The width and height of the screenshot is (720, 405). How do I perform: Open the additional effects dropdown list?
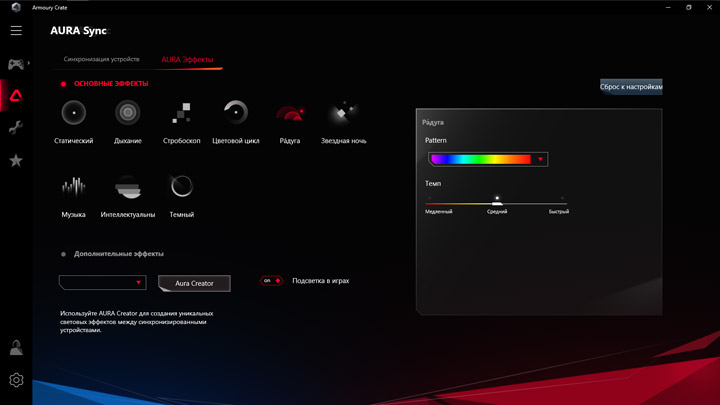[x=102, y=282]
